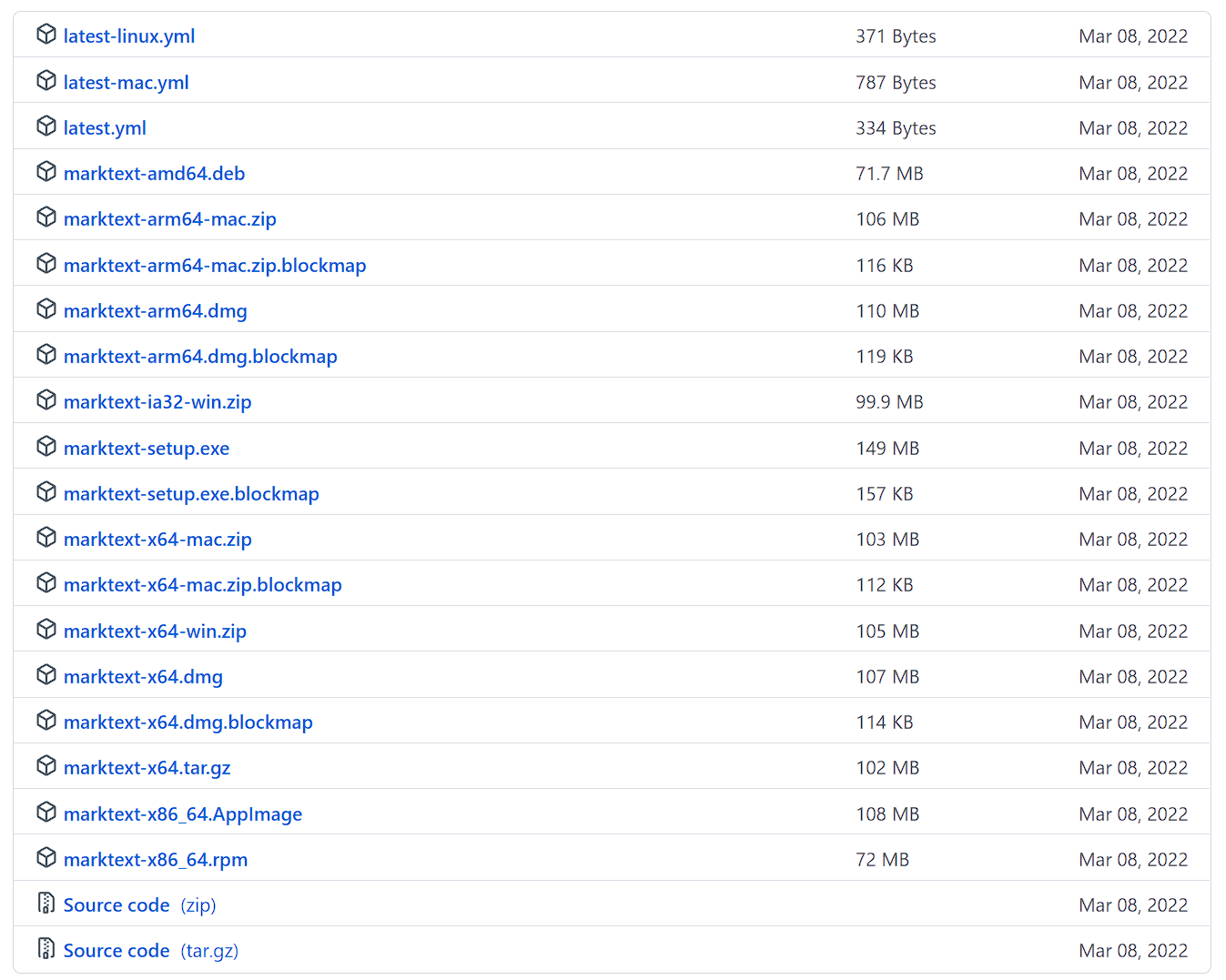Click the 114 KB size value
Viewport: 1226px width, 980px height.
tap(885, 722)
